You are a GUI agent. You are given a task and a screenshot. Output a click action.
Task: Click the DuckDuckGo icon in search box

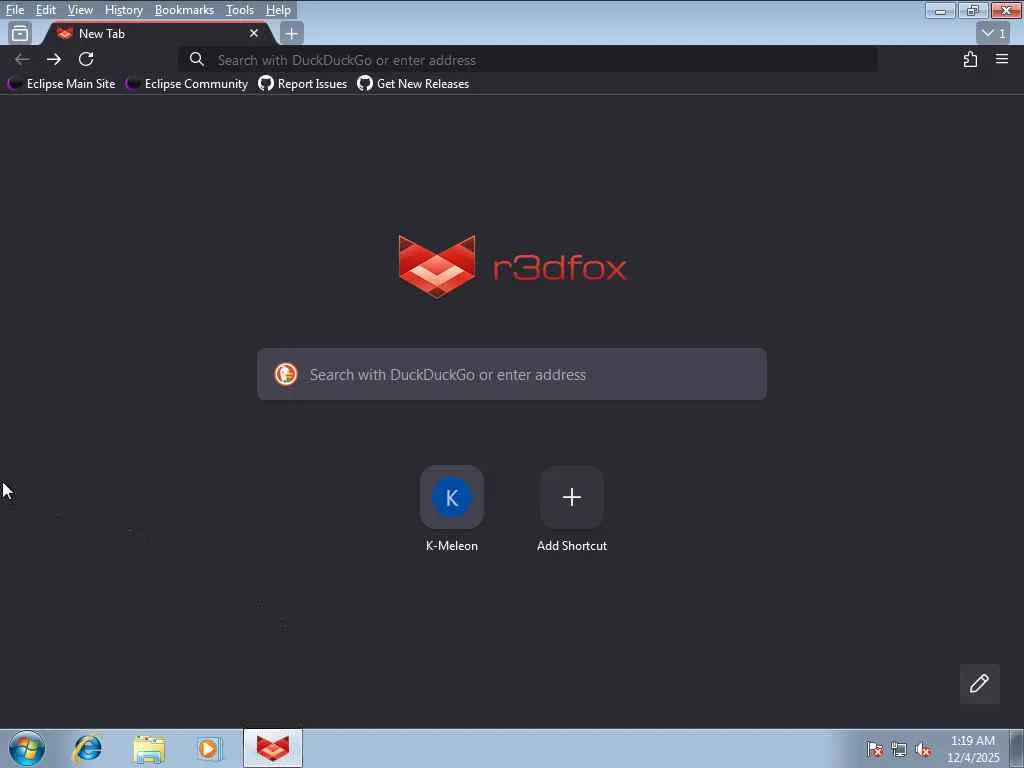coord(285,374)
